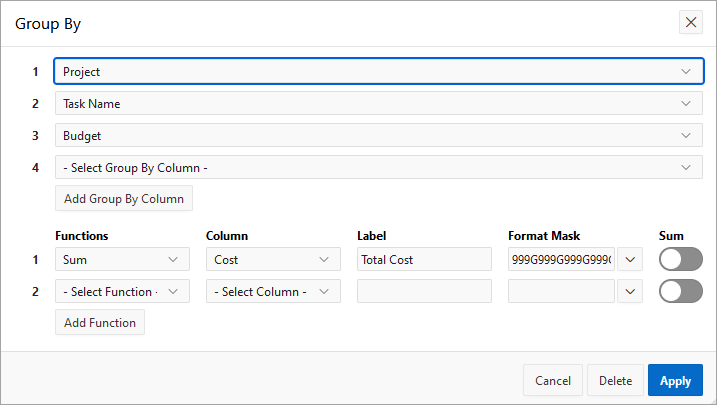This screenshot has width=717, height=405.
Task: Open the Budget group by dropdown
Action: click(x=378, y=135)
